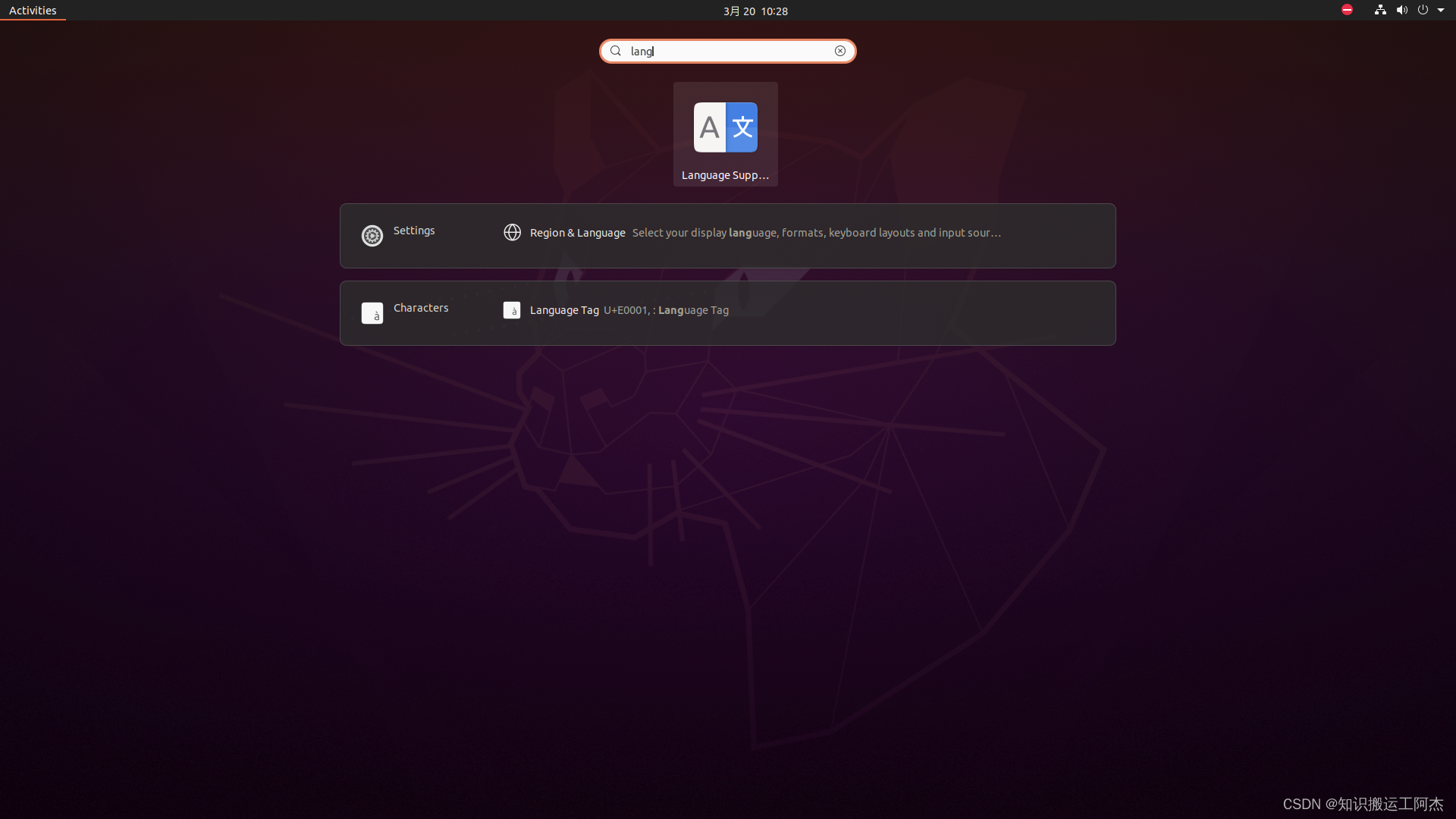The width and height of the screenshot is (1456, 819).
Task: Click the Settings icon in search results
Action: click(x=372, y=234)
